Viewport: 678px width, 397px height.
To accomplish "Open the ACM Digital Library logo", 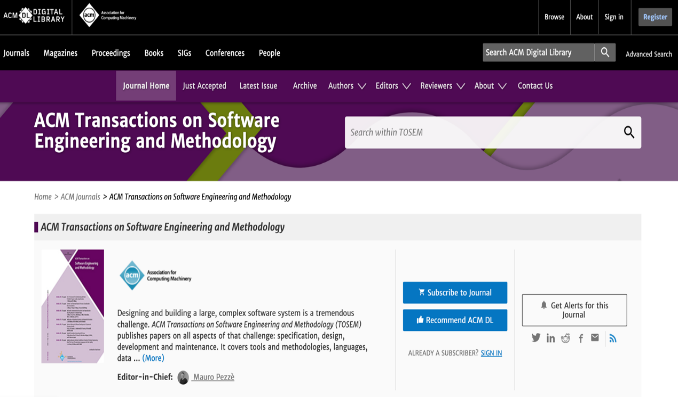I will click(34, 16).
